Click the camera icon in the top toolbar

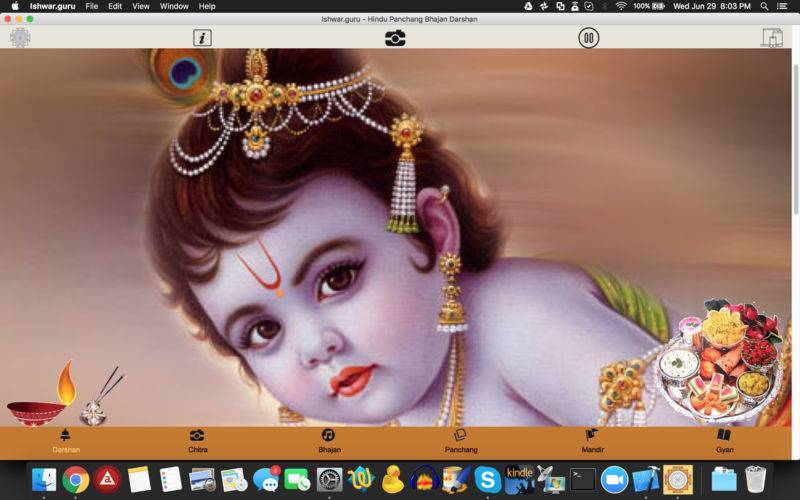pyautogui.click(x=395, y=38)
